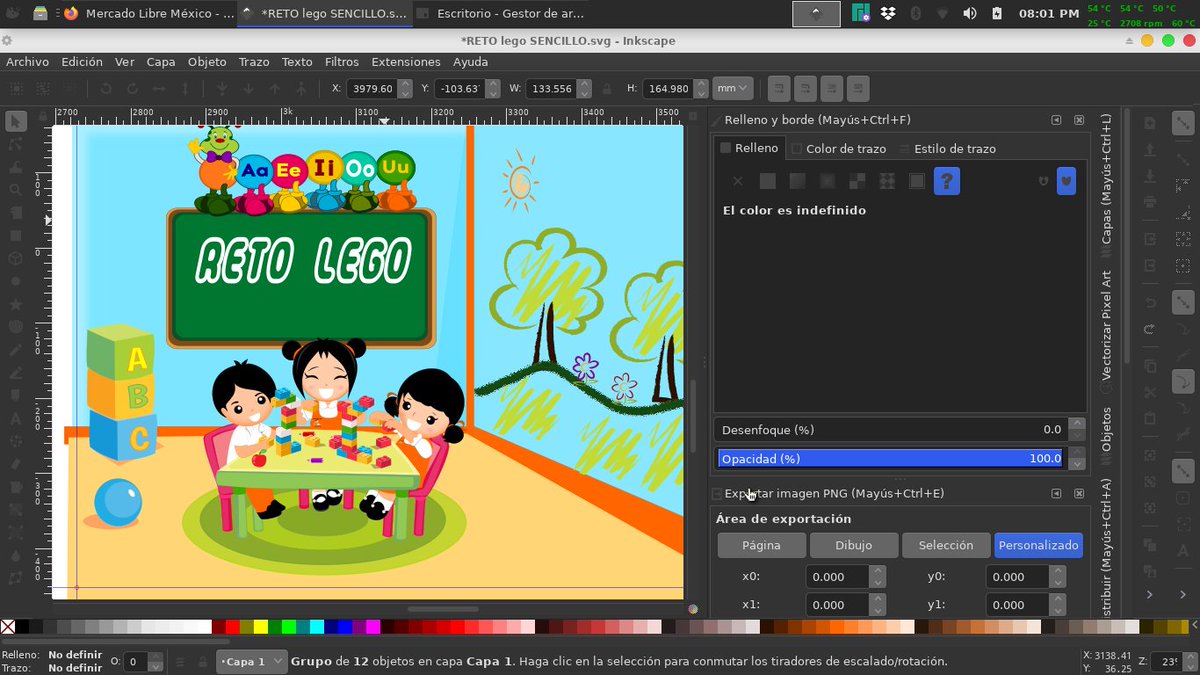Select the Zoom magnifier tool in toolbox
This screenshot has width=1200, height=675.
click(15, 190)
